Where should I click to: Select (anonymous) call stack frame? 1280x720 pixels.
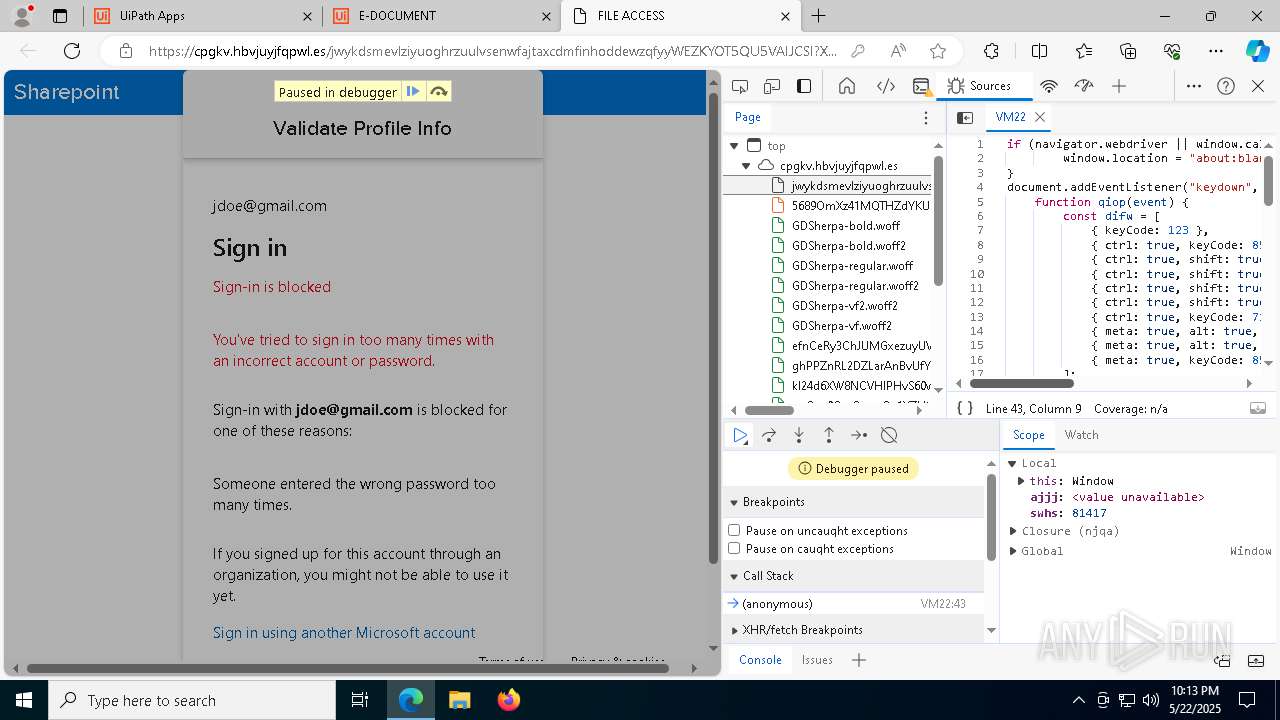click(x=853, y=604)
